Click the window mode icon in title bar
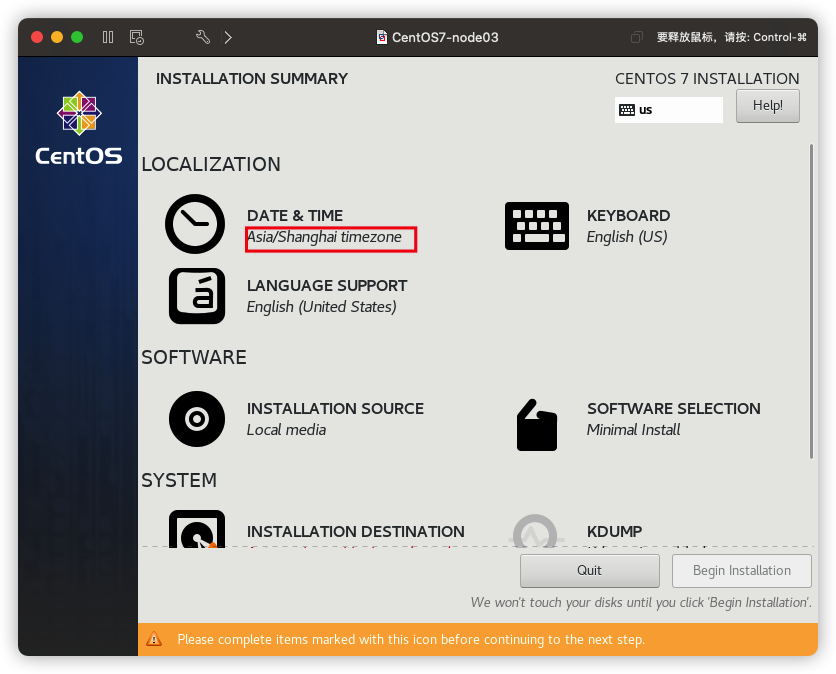This screenshot has height=674, width=836. pos(637,37)
